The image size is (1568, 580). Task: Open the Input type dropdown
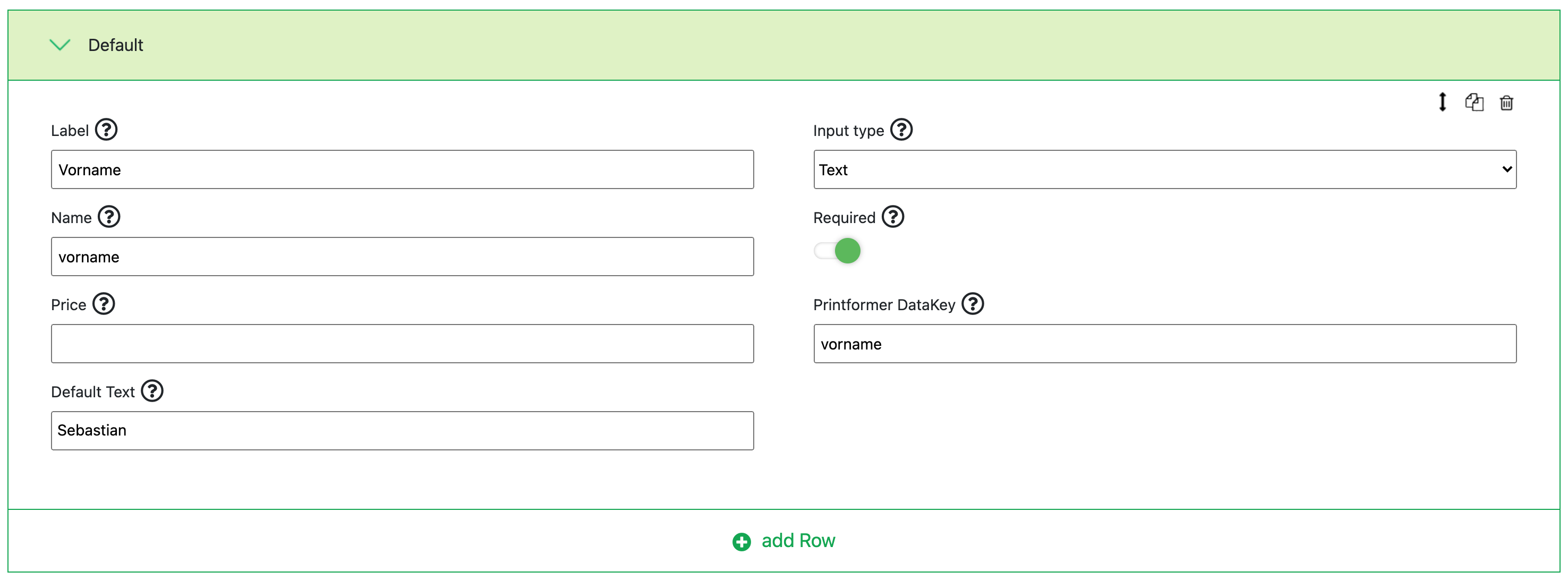[x=1164, y=169]
